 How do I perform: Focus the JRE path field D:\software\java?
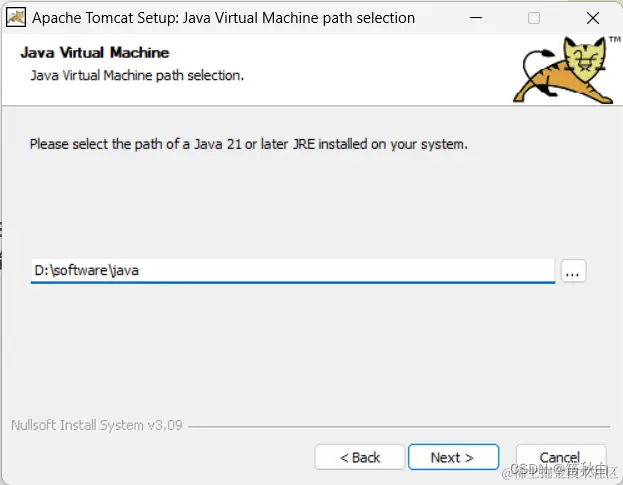[293, 271]
